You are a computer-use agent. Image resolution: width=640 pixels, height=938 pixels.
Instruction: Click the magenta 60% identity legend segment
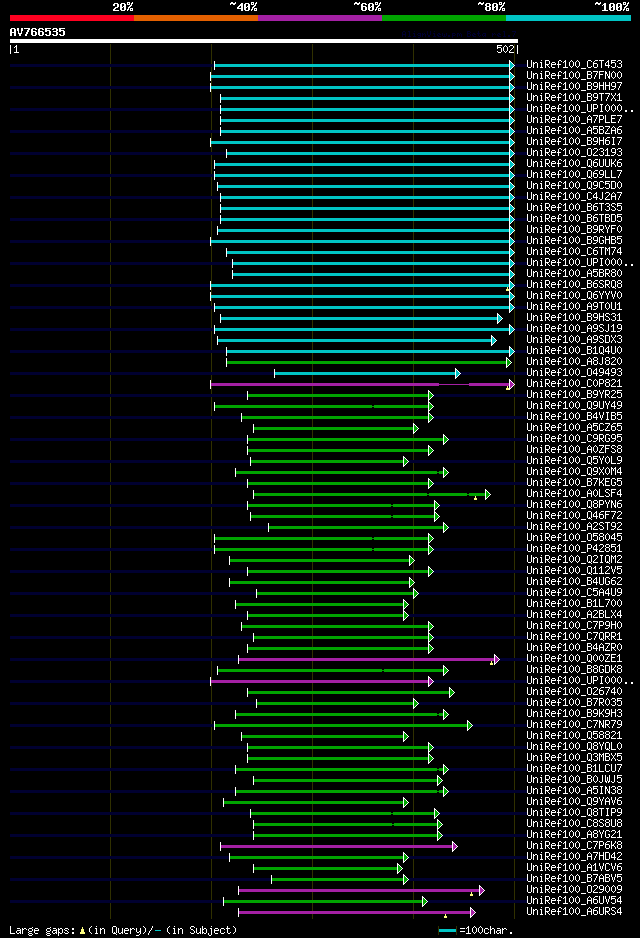click(320, 18)
